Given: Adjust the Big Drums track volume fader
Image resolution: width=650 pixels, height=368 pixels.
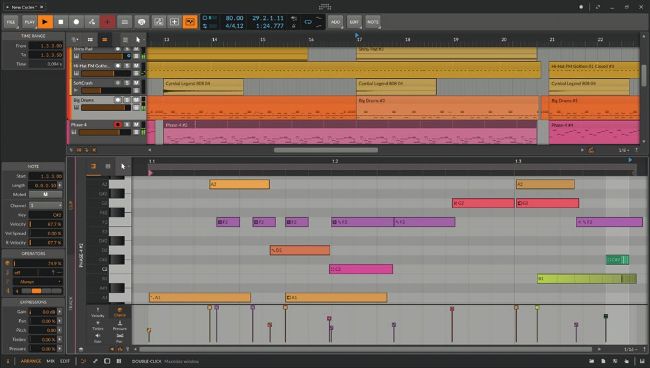Looking at the screenshot, I should click(x=106, y=108).
